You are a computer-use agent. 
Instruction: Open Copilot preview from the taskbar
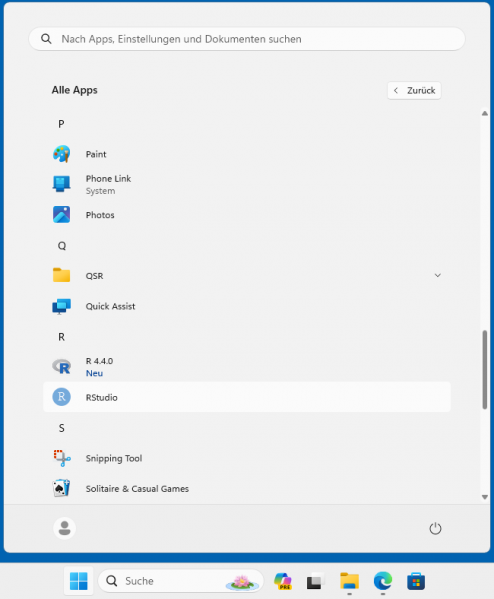click(283, 581)
